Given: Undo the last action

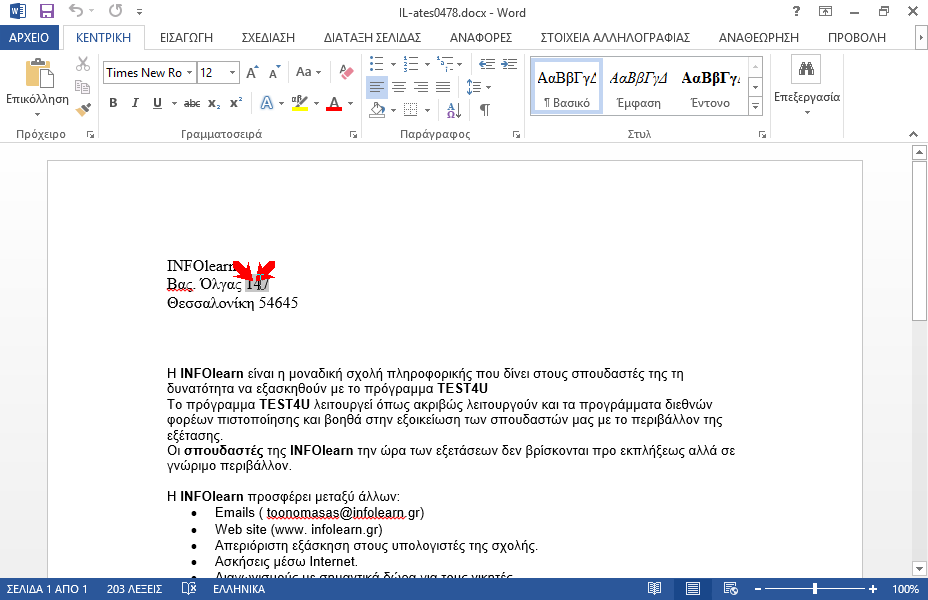Looking at the screenshot, I should 76,11.
